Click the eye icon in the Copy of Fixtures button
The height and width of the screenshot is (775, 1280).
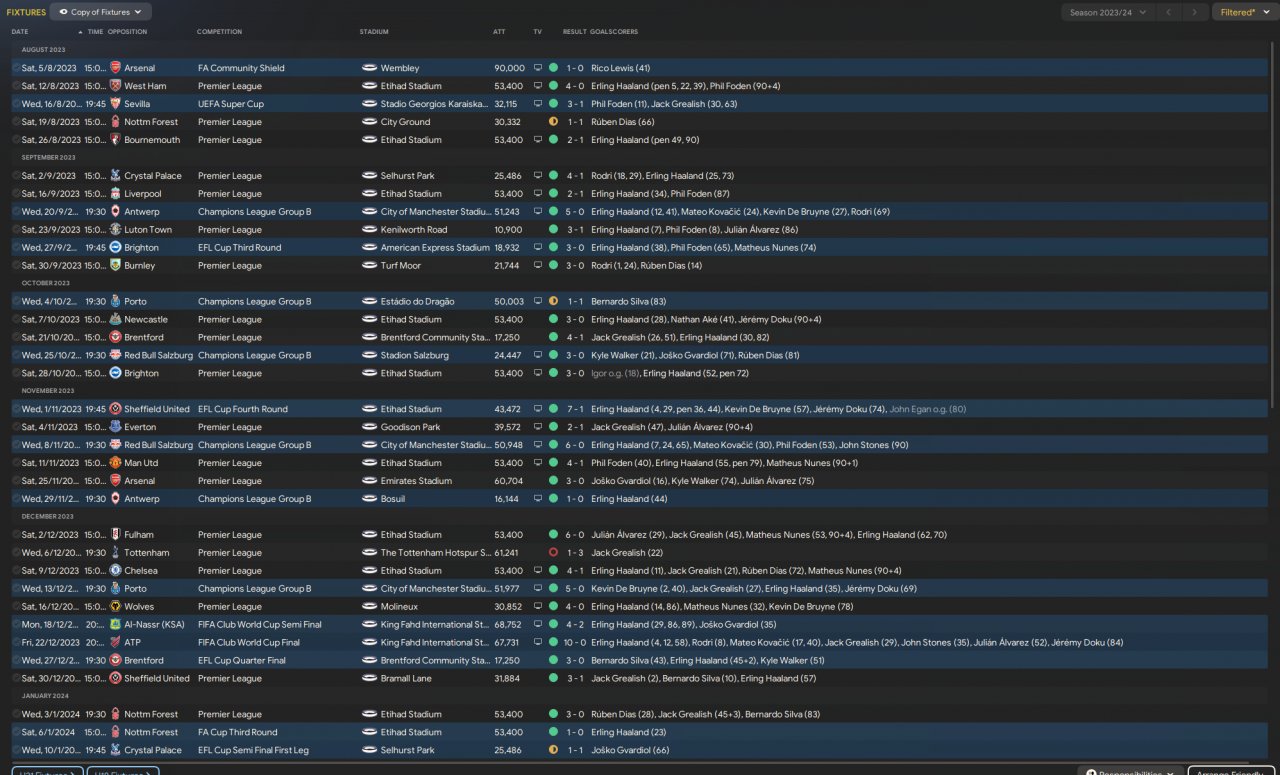click(64, 12)
